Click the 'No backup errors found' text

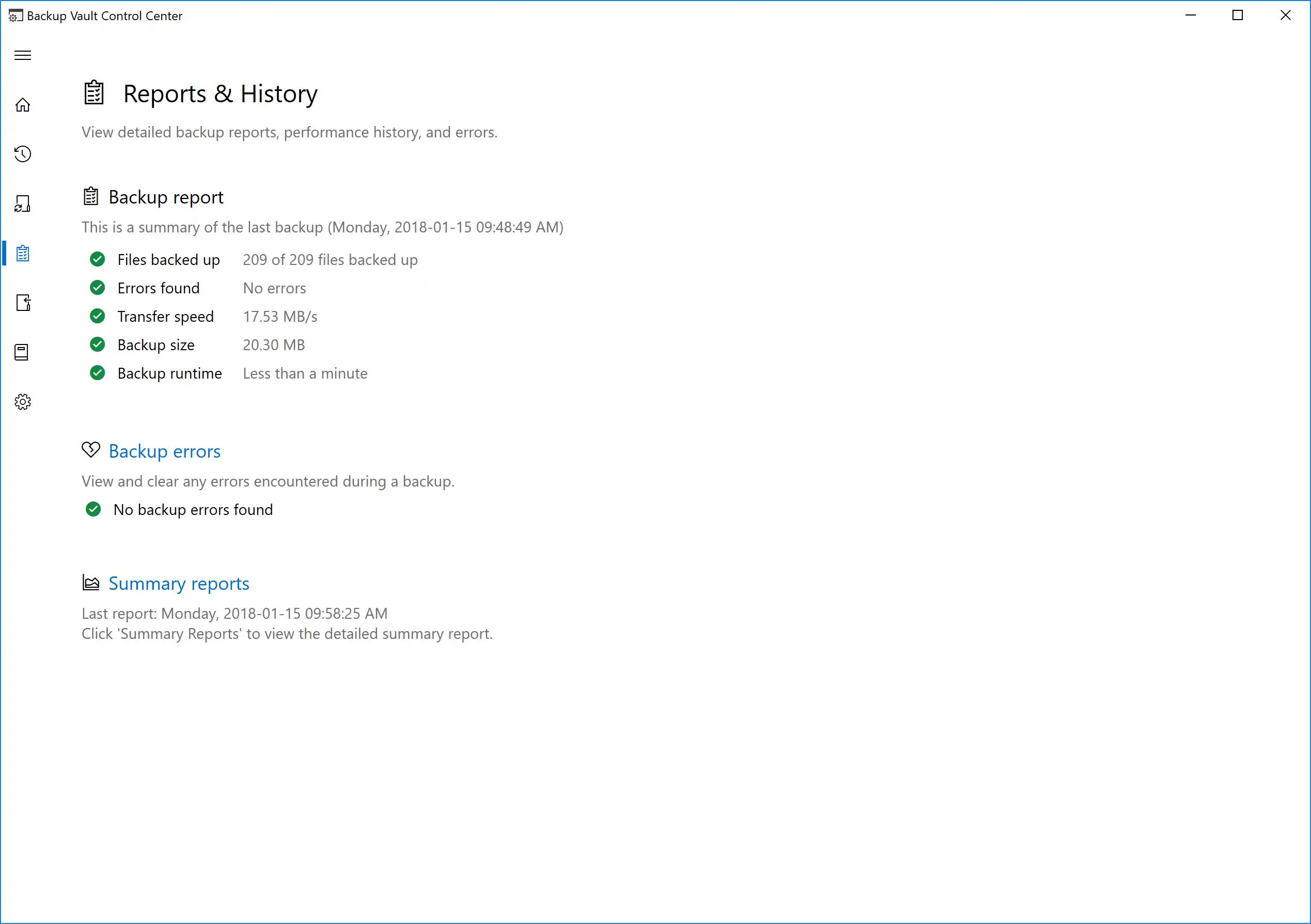coord(193,510)
